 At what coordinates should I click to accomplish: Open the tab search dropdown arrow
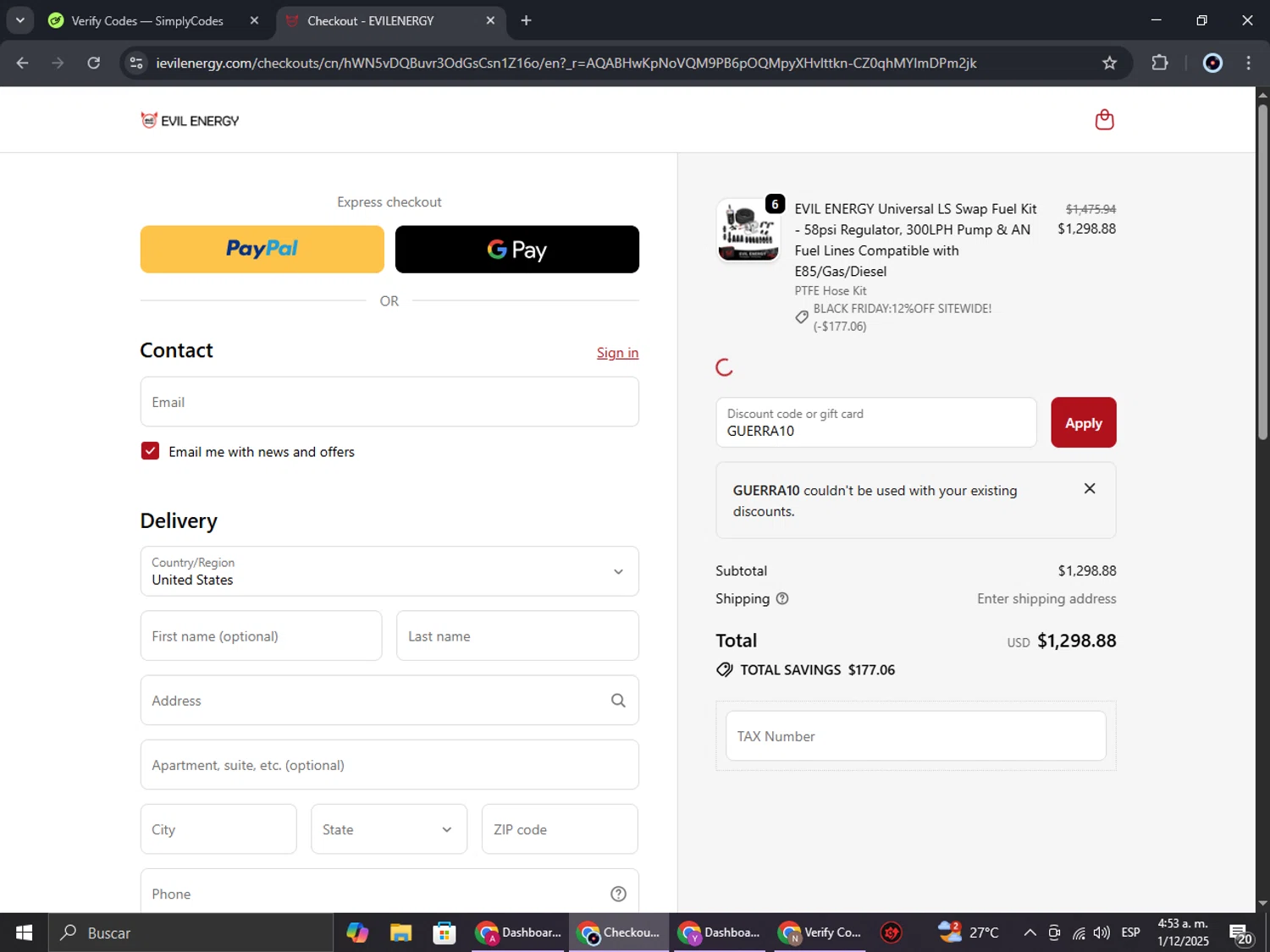[x=19, y=20]
